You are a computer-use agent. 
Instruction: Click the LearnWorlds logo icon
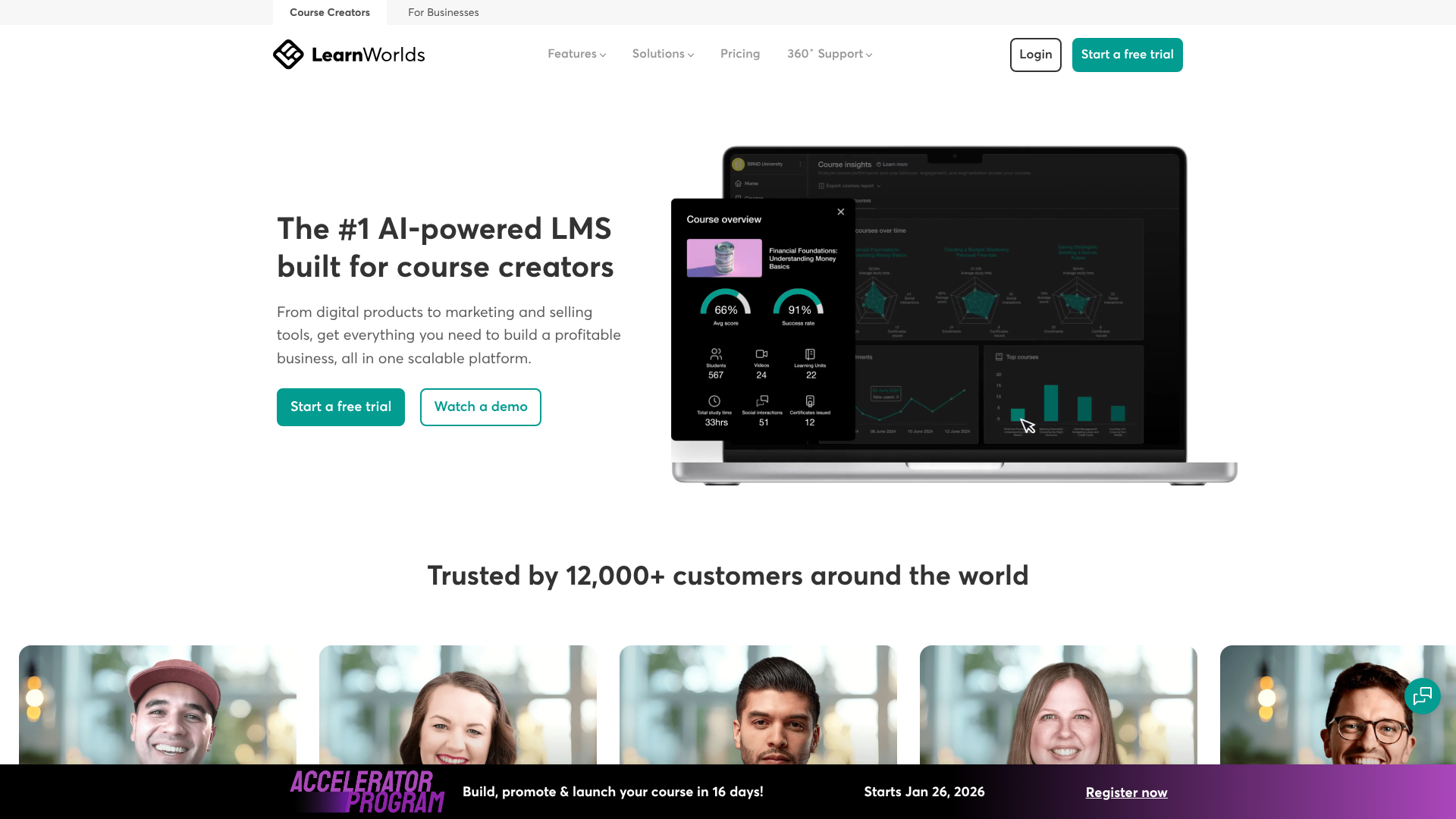coord(289,54)
